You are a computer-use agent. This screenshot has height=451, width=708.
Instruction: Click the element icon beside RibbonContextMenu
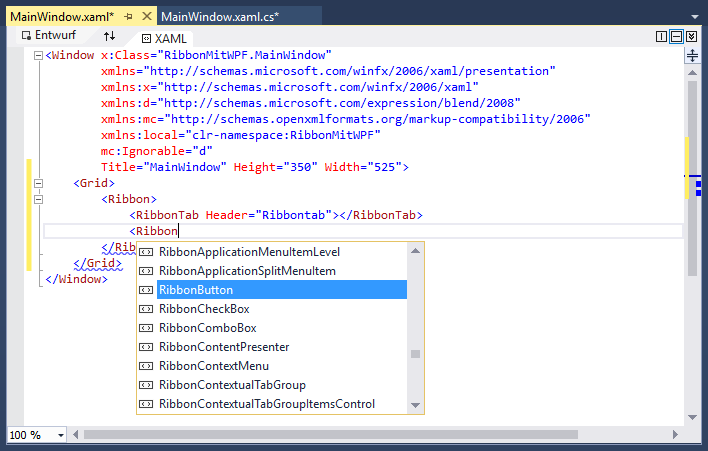click(x=146, y=366)
